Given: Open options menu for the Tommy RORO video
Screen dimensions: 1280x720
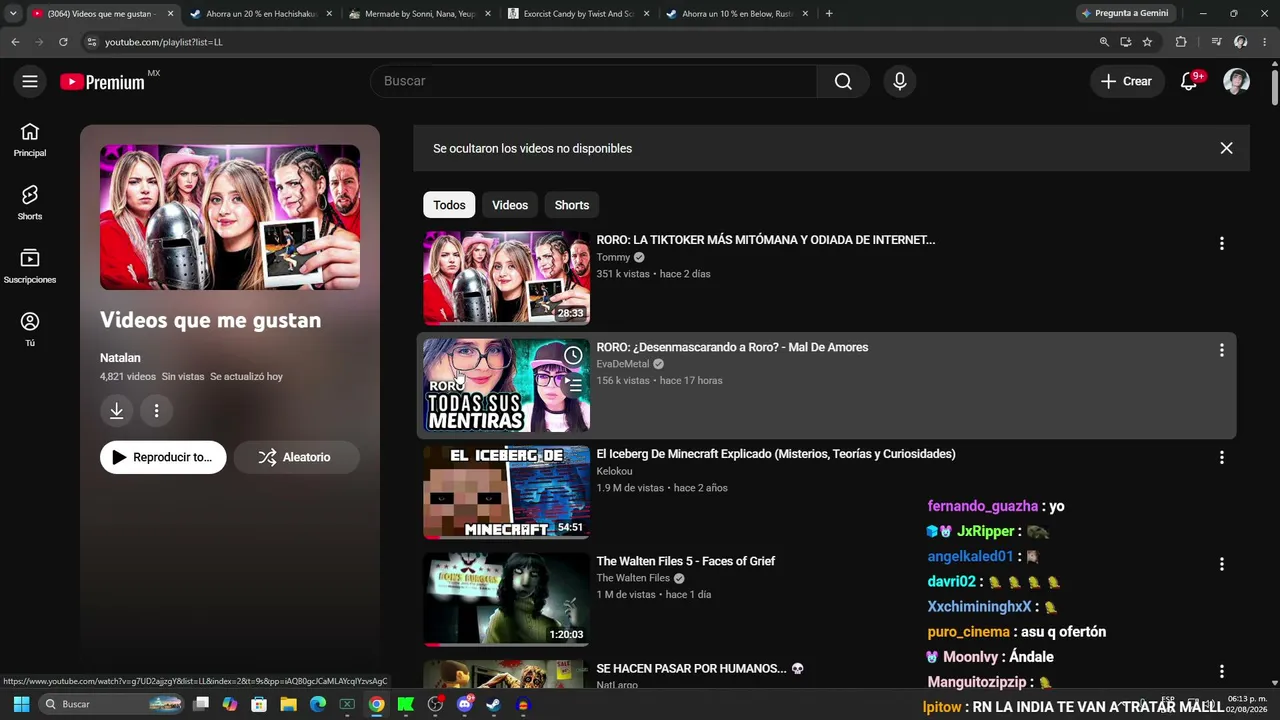Looking at the screenshot, I should 1221,243.
